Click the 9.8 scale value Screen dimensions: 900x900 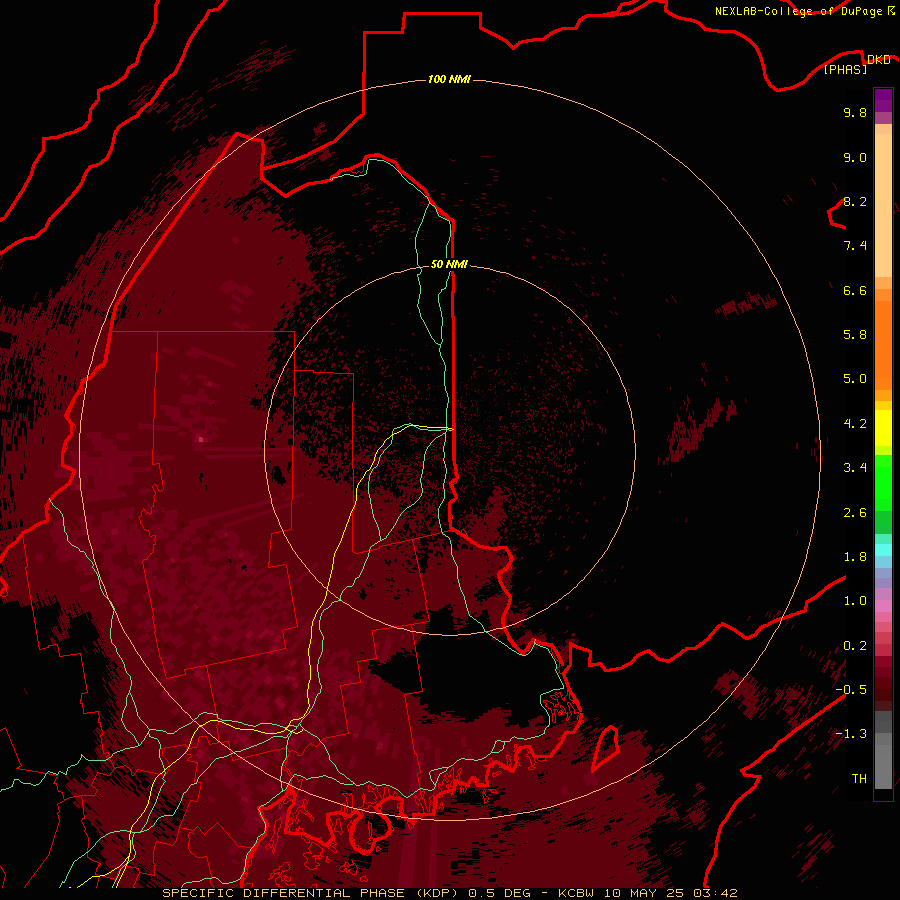coord(855,112)
